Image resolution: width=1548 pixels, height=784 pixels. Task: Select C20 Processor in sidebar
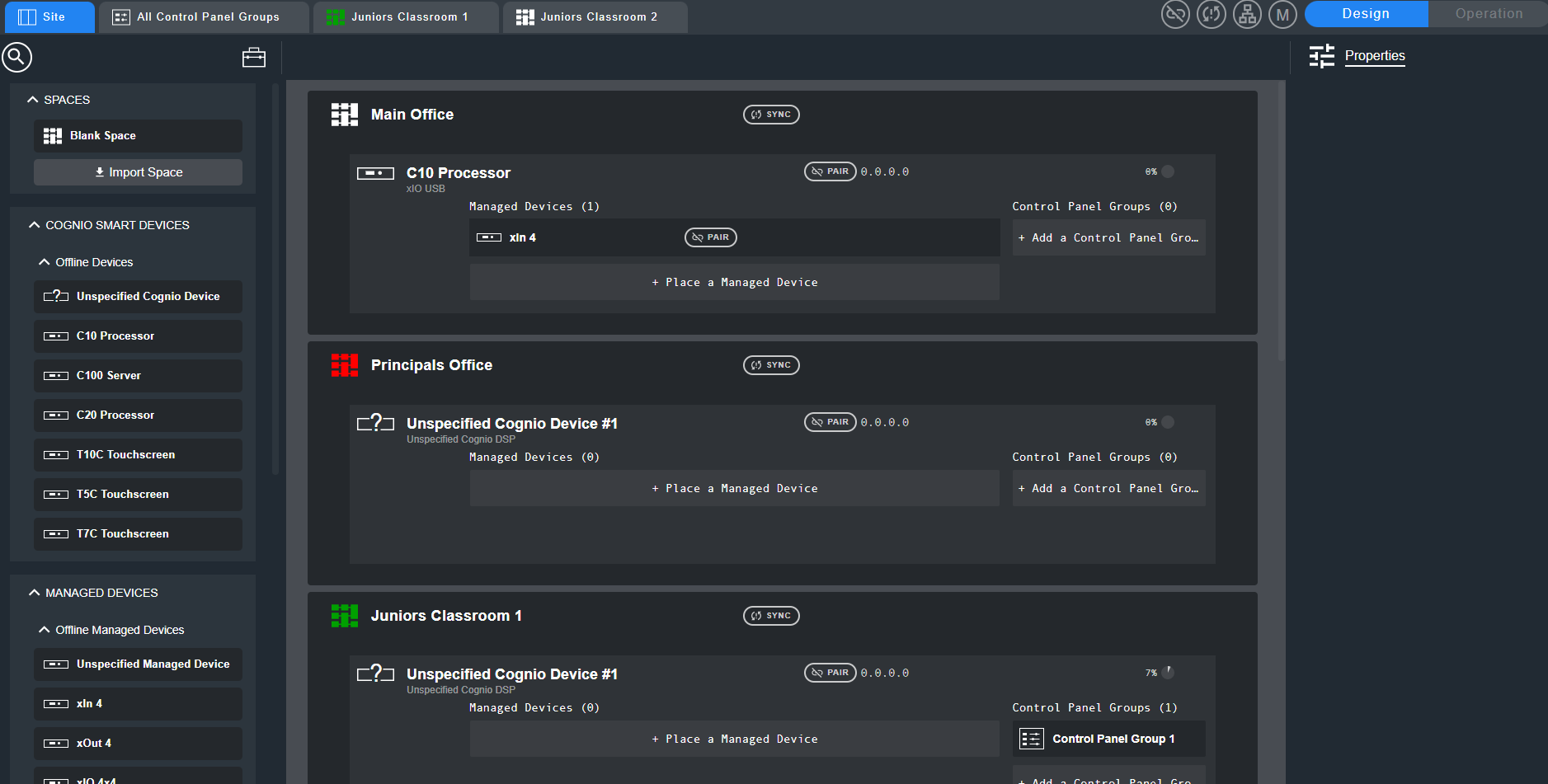(x=138, y=415)
